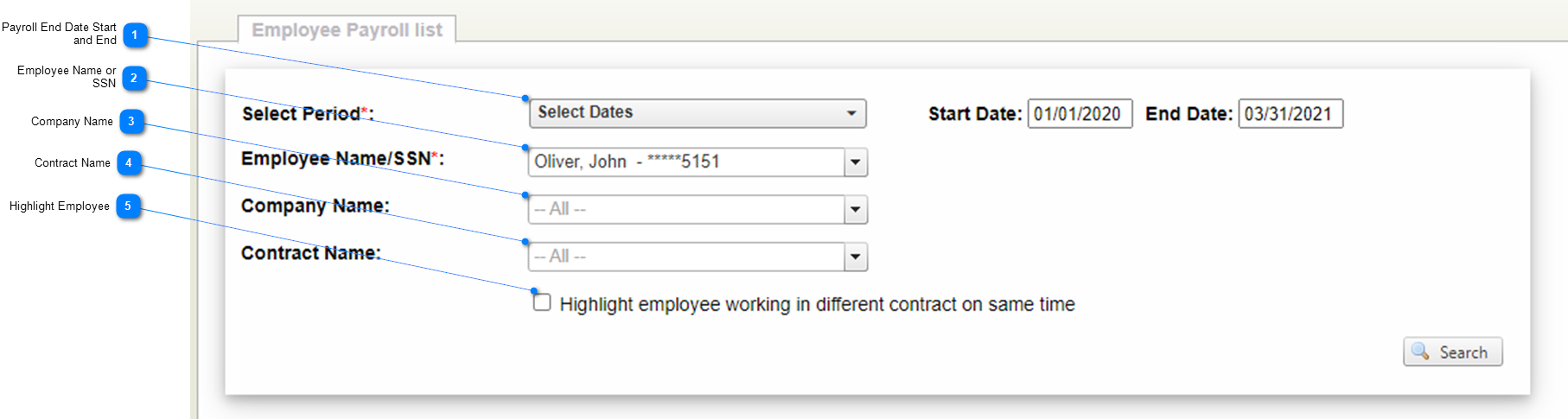The image size is (1568, 419).
Task: Open the Select Dates period dropdown
Action: (697, 113)
